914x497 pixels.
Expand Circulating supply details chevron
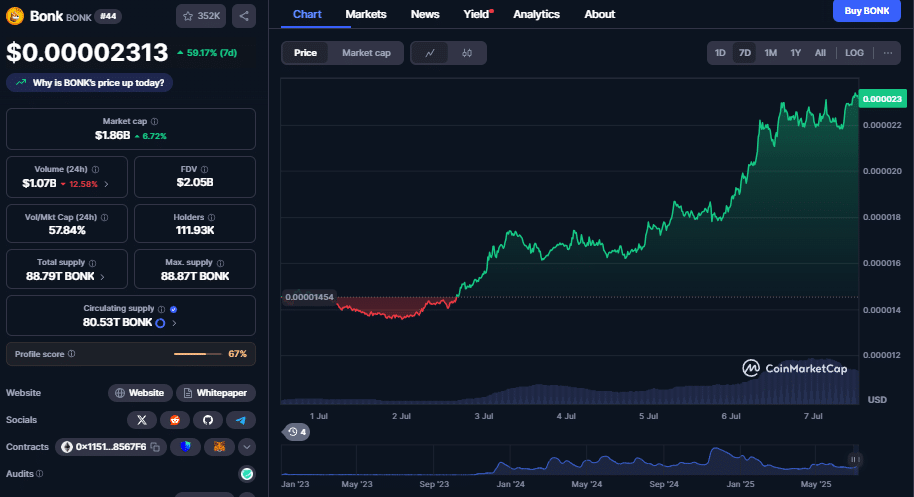tap(174, 323)
